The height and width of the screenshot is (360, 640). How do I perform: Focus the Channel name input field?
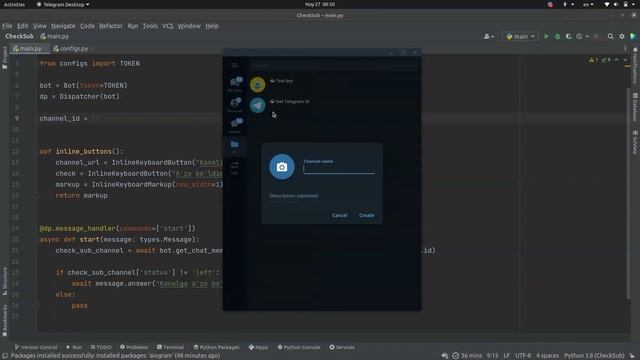coord(339,168)
